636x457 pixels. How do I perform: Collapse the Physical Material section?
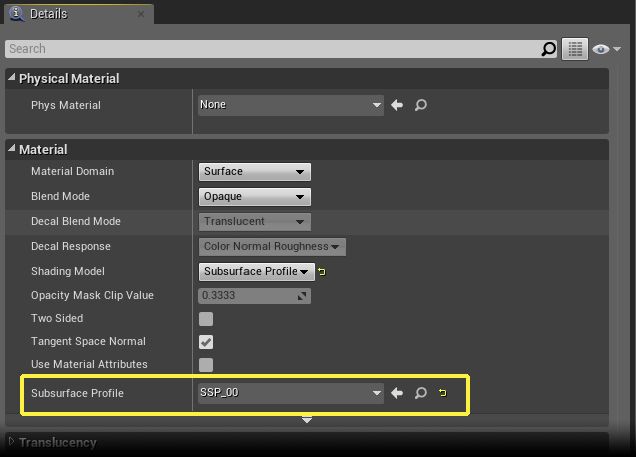point(12,79)
